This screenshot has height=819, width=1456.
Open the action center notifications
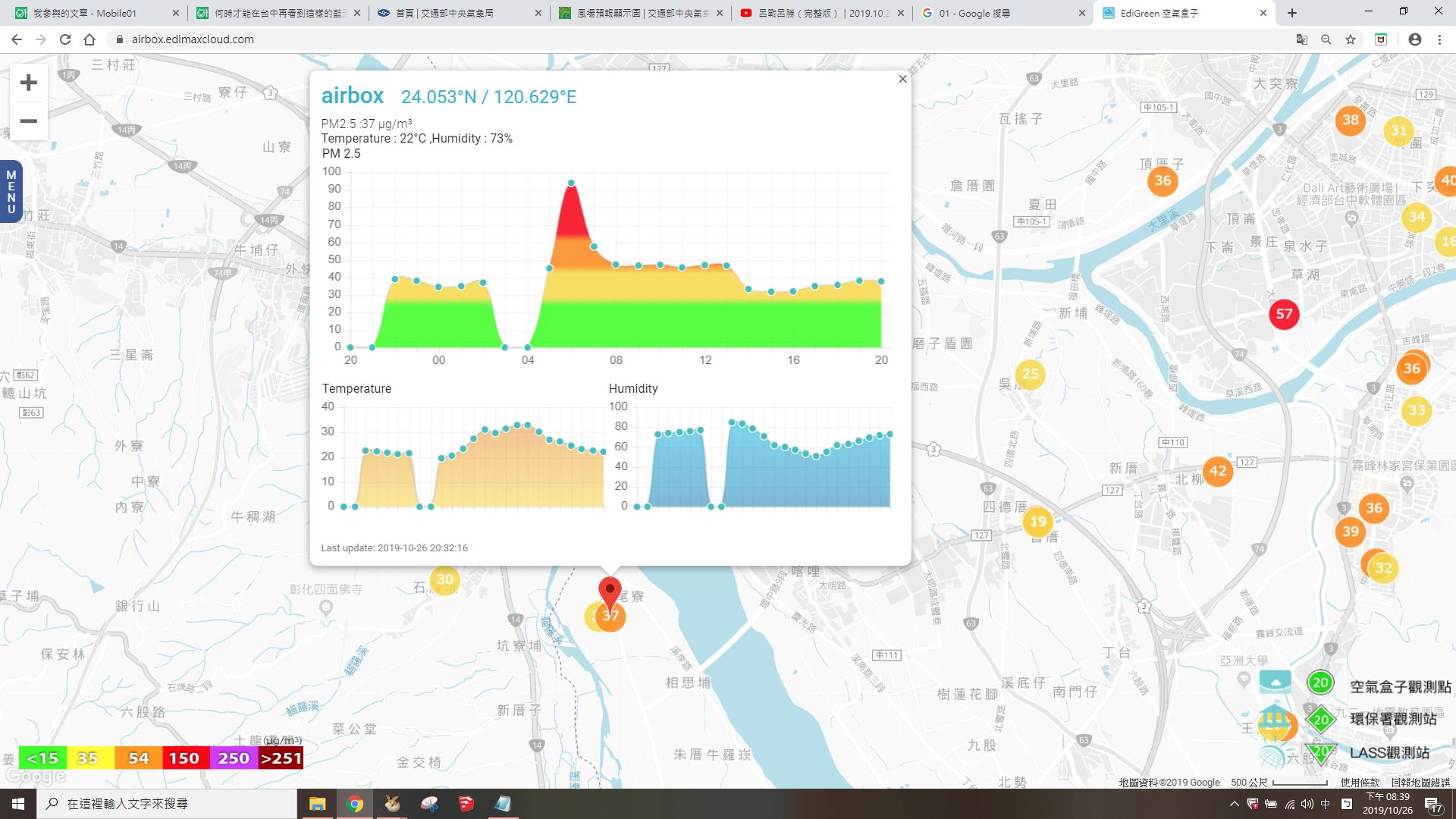point(1433,805)
